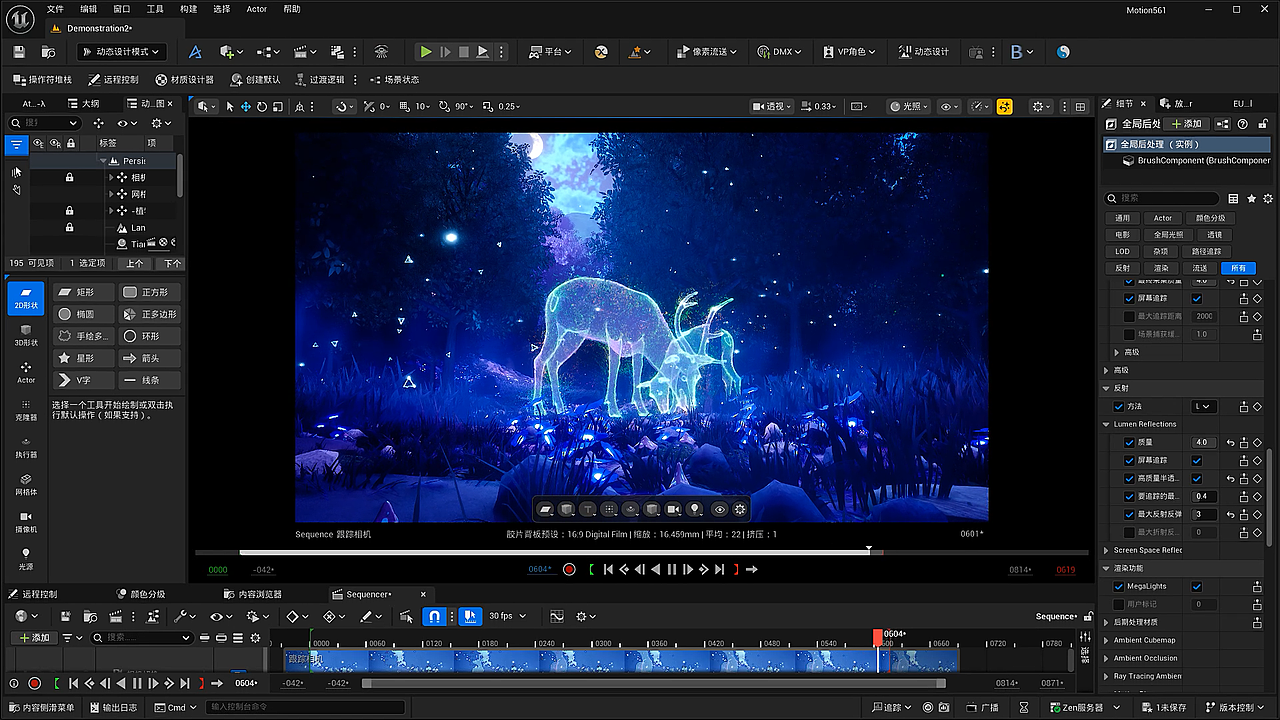This screenshot has width=1280, height=720.
Task: Expand the Ambient Occlusion section
Action: pos(1107,658)
